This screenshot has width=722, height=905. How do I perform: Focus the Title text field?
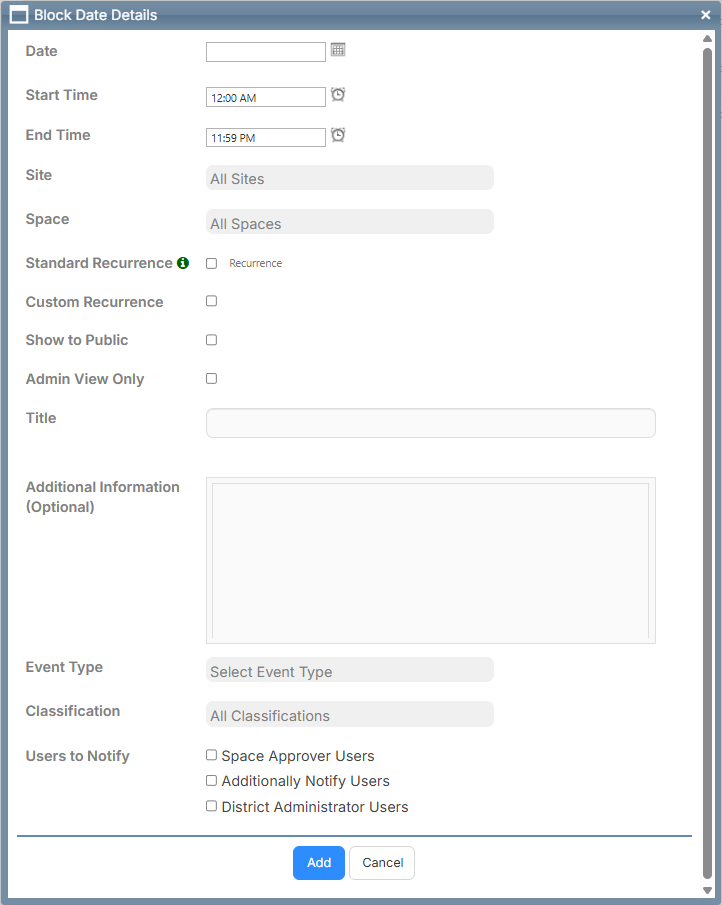click(x=431, y=423)
